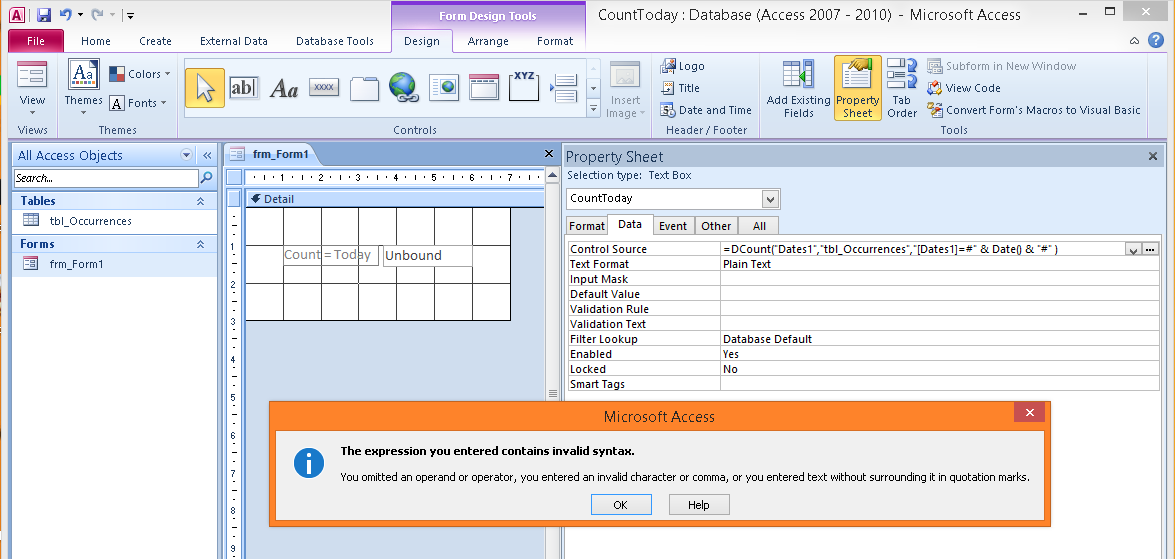Choose the Web Browser control
This screenshot has width=1175, height=559.
tap(444, 88)
